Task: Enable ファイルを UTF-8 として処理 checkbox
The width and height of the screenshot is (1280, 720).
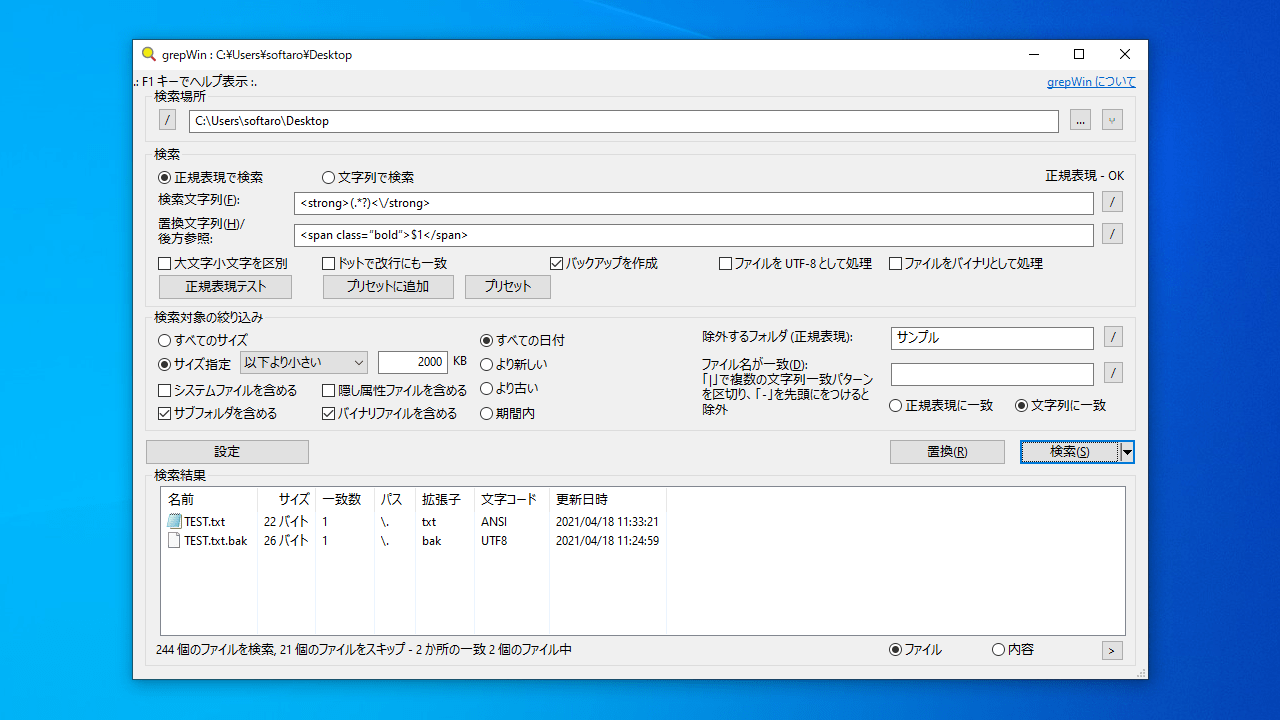Action: pyautogui.click(x=796, y=264)
